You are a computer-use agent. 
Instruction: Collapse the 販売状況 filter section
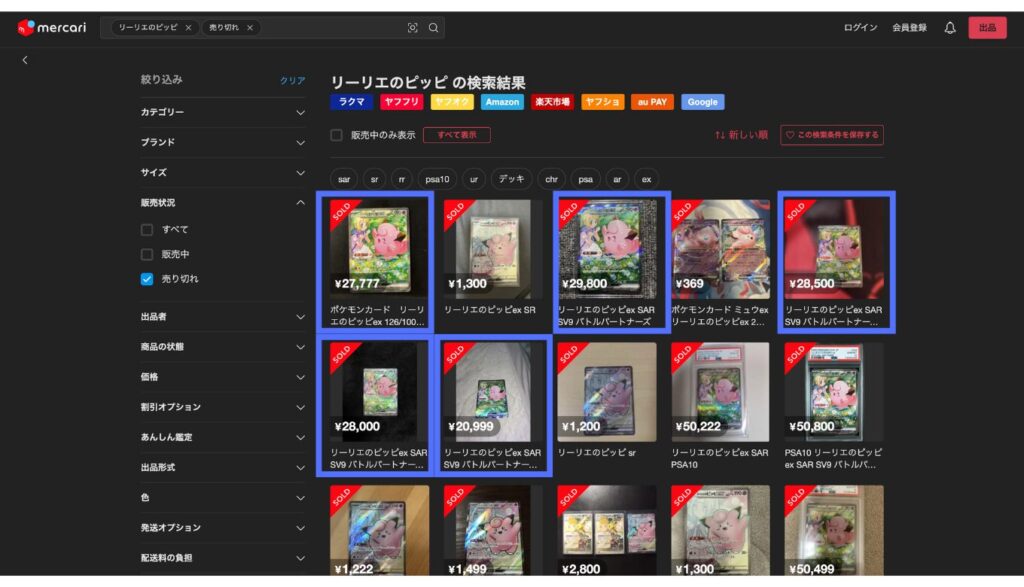click(x=223, y=203)
